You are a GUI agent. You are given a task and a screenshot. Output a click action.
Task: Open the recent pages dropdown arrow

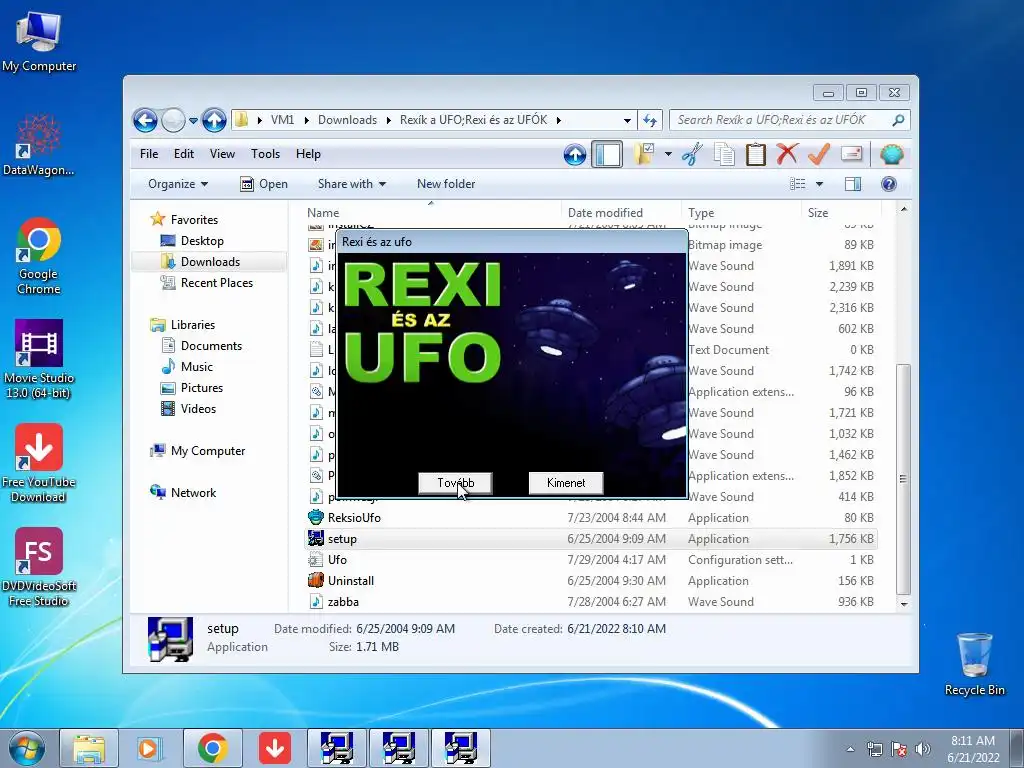(193, 121)
